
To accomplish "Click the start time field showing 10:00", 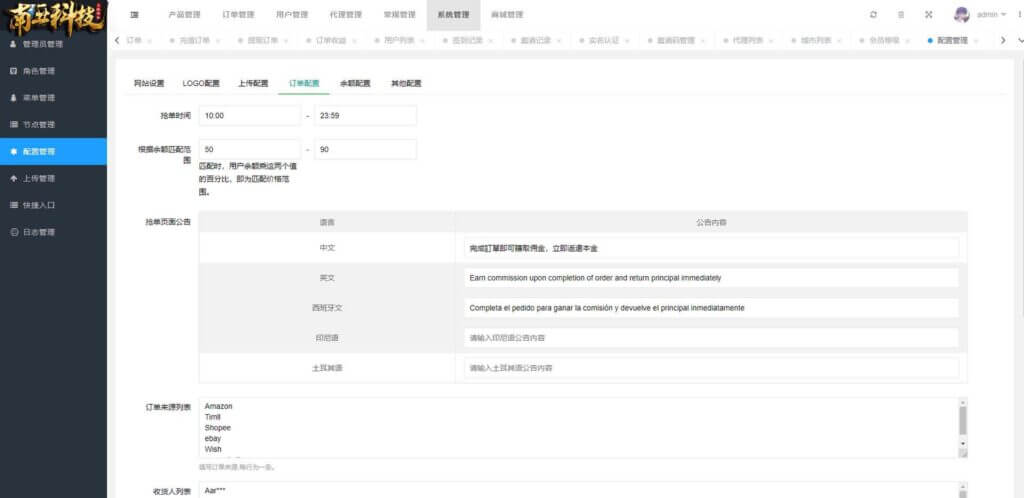I will tap(249, 116).
